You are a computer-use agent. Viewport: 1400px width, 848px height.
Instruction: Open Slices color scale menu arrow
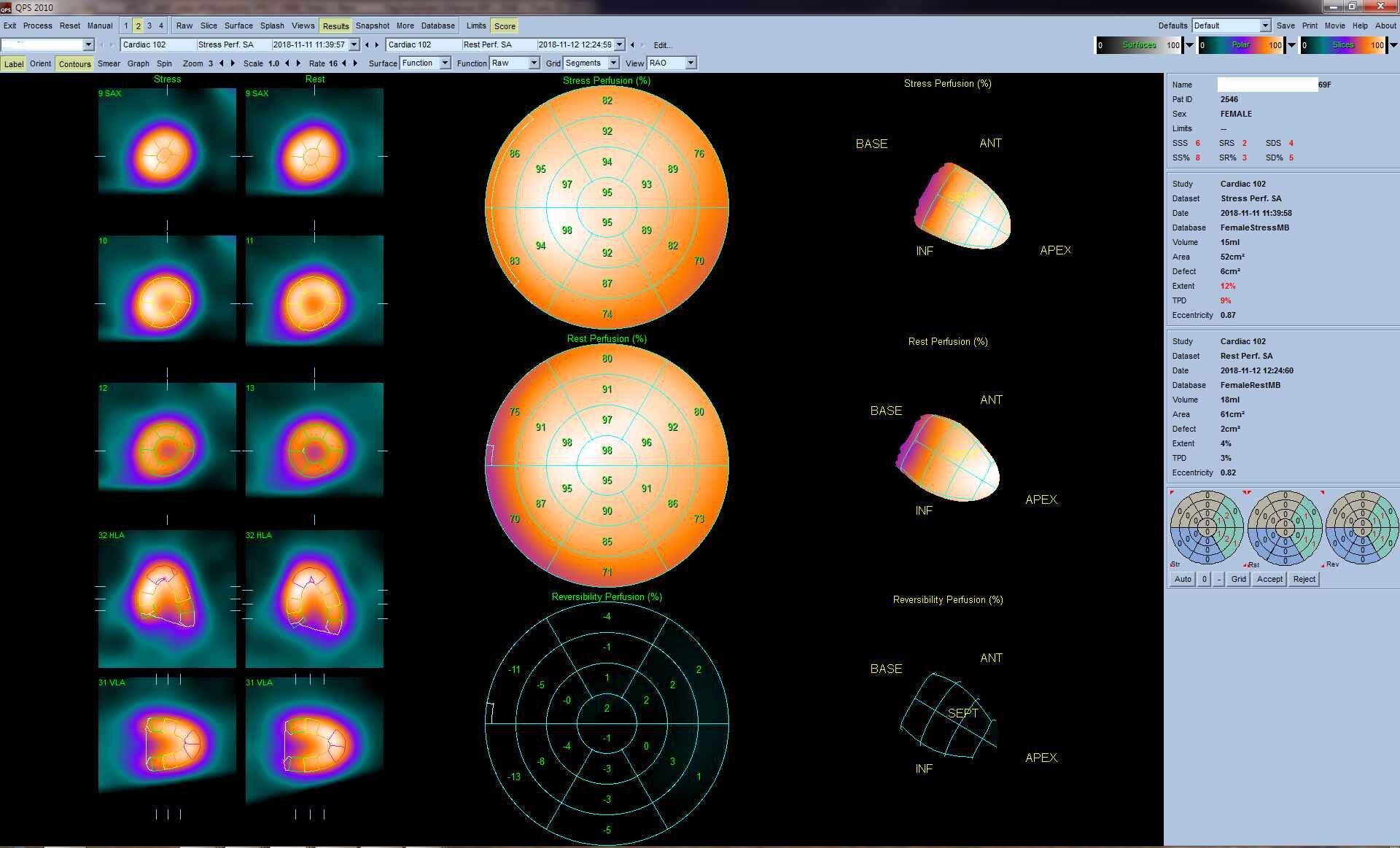[x=1393, y=45]
